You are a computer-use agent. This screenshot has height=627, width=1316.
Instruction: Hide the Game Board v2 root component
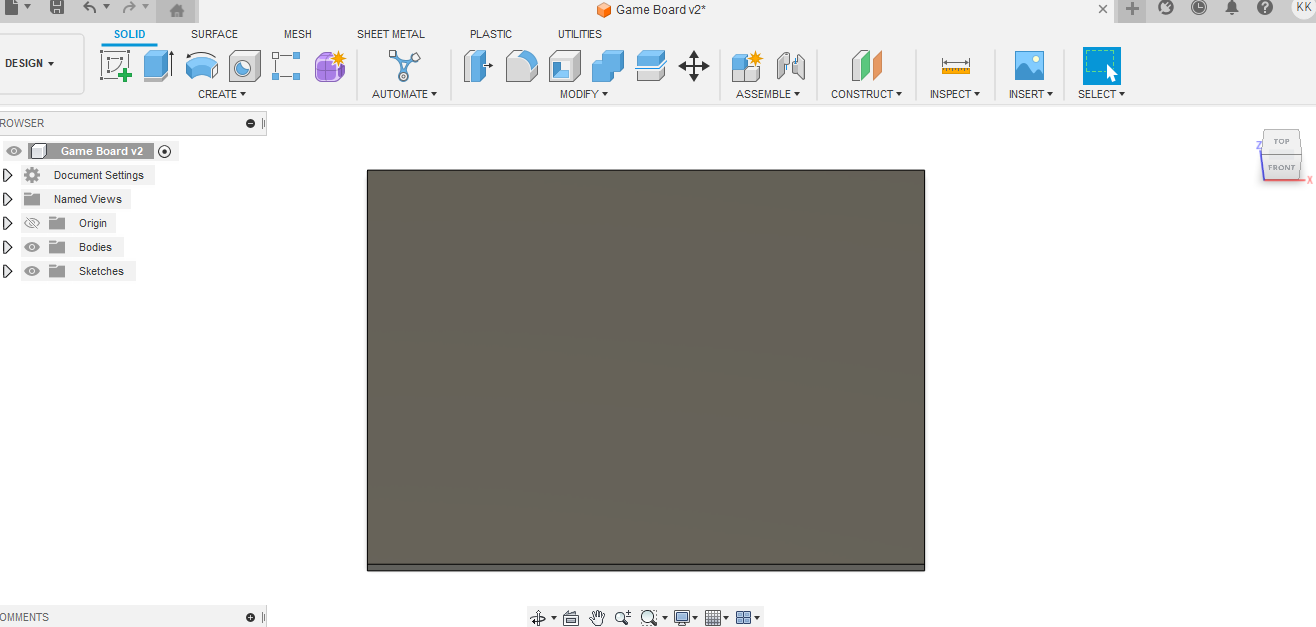coord(14,151)
